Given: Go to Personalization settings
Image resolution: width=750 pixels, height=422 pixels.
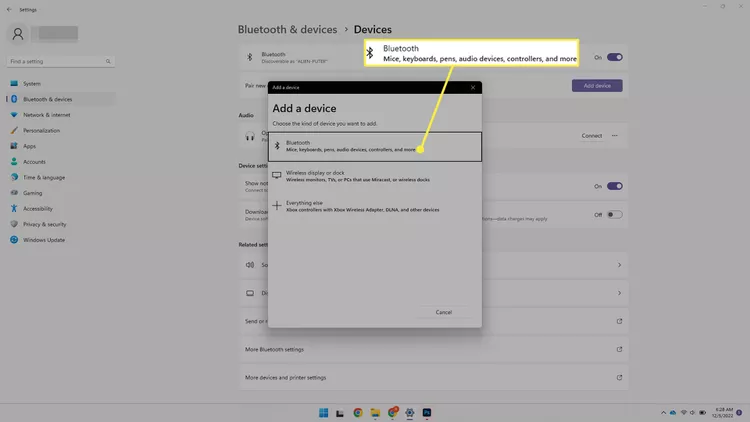Looking at the screenshot, I should tap(60, 130).
